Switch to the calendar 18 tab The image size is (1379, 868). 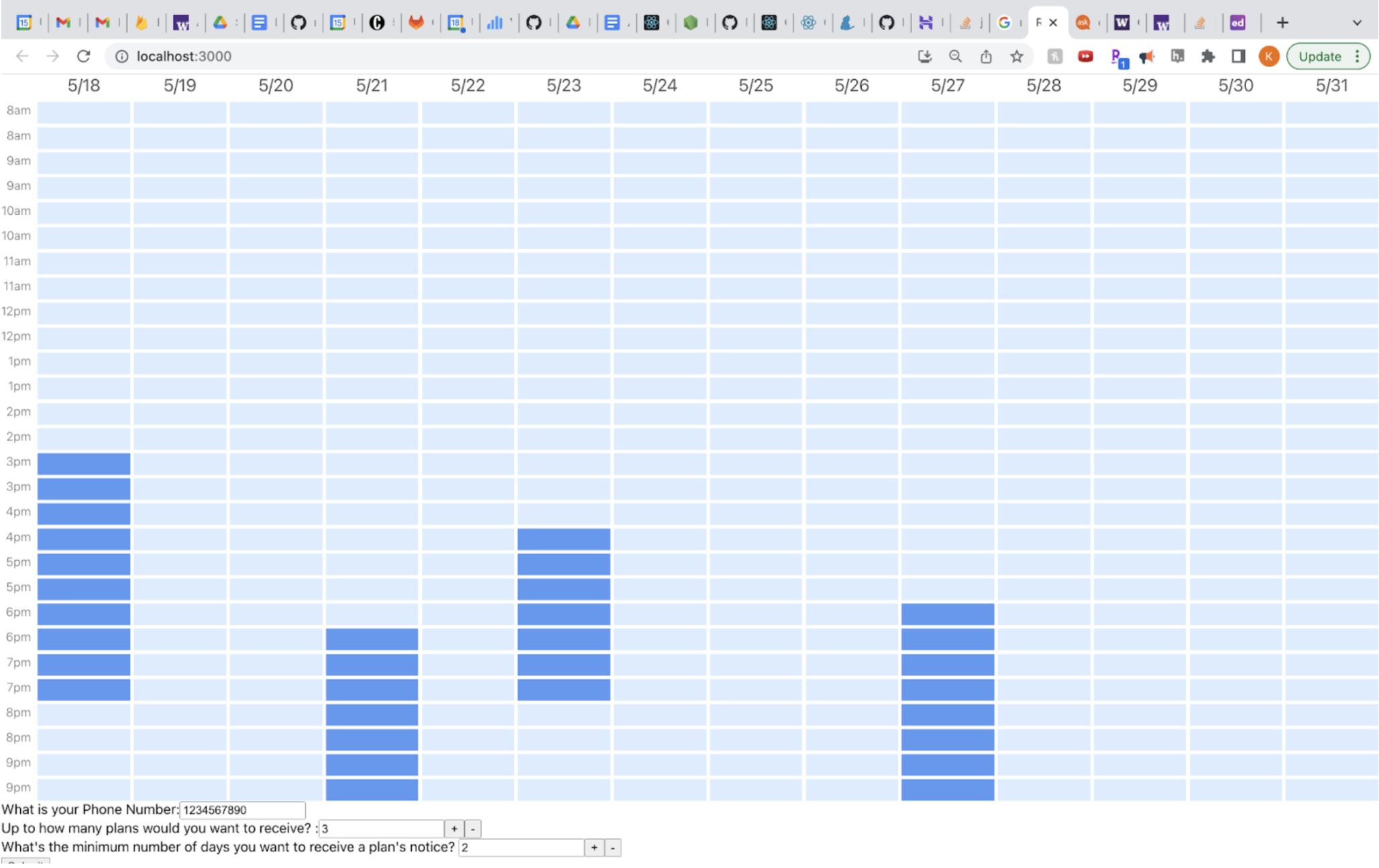pyautogui.click(x=456, y=23)
